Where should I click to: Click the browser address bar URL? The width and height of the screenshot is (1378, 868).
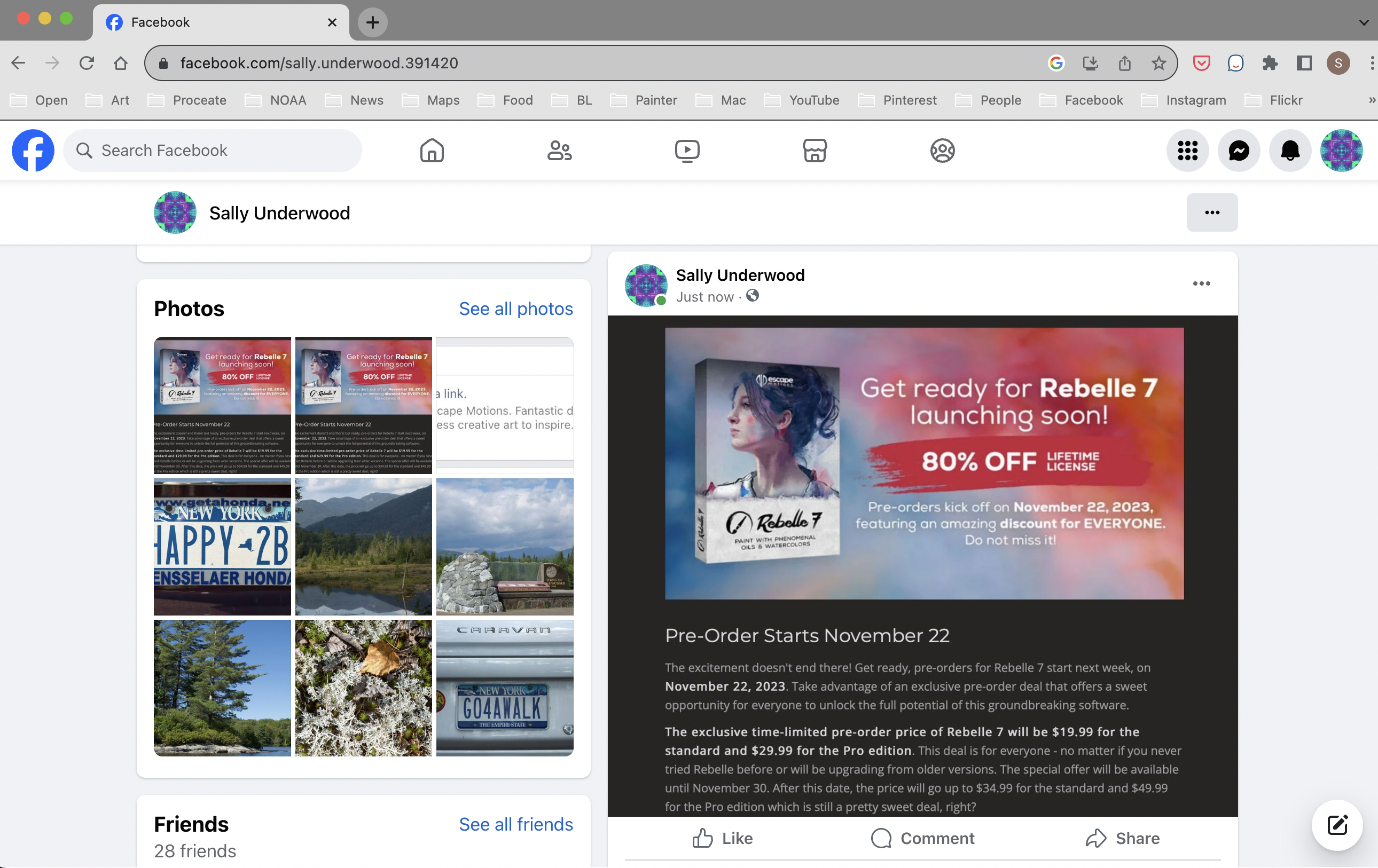[x=319, y=63]
